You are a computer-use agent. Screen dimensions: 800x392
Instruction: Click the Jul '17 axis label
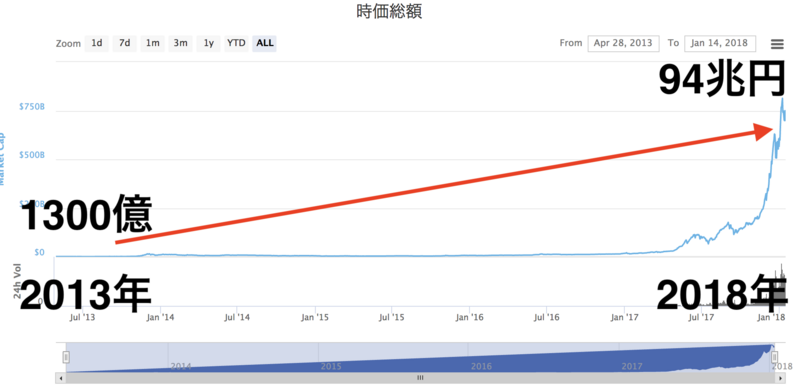[x=701, y=317]
